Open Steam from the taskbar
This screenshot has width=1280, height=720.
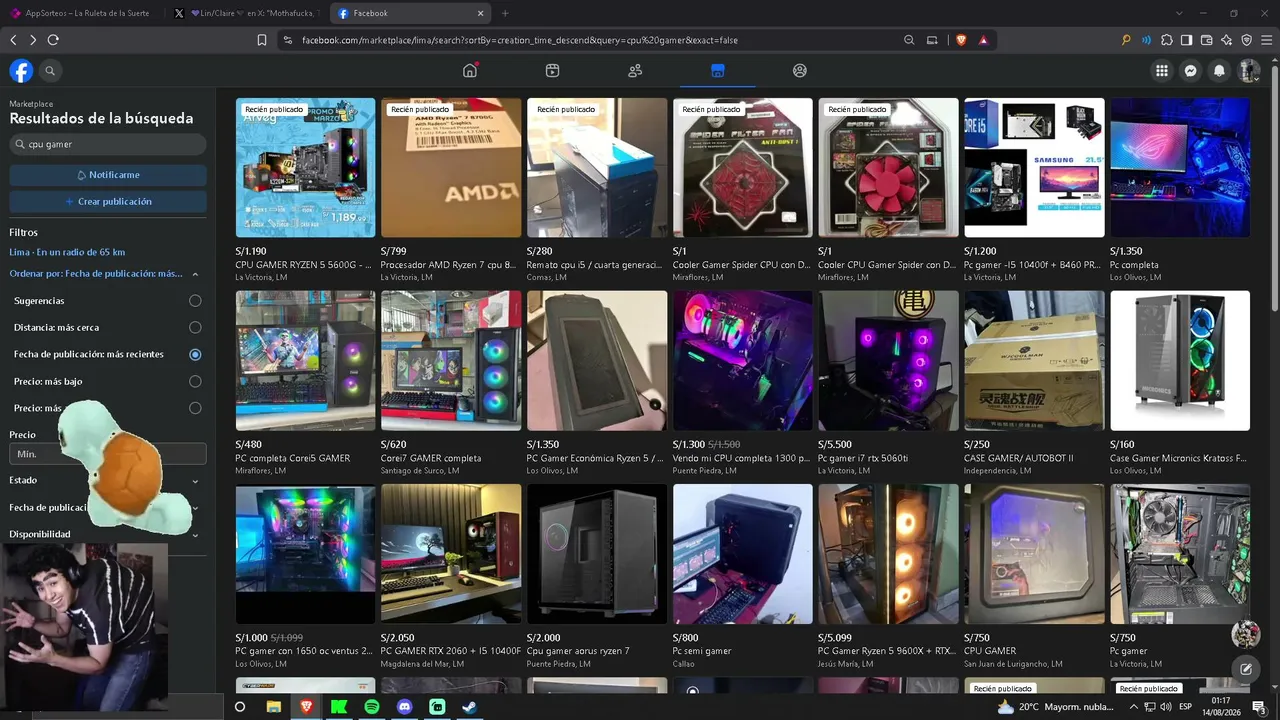(470, 707)
